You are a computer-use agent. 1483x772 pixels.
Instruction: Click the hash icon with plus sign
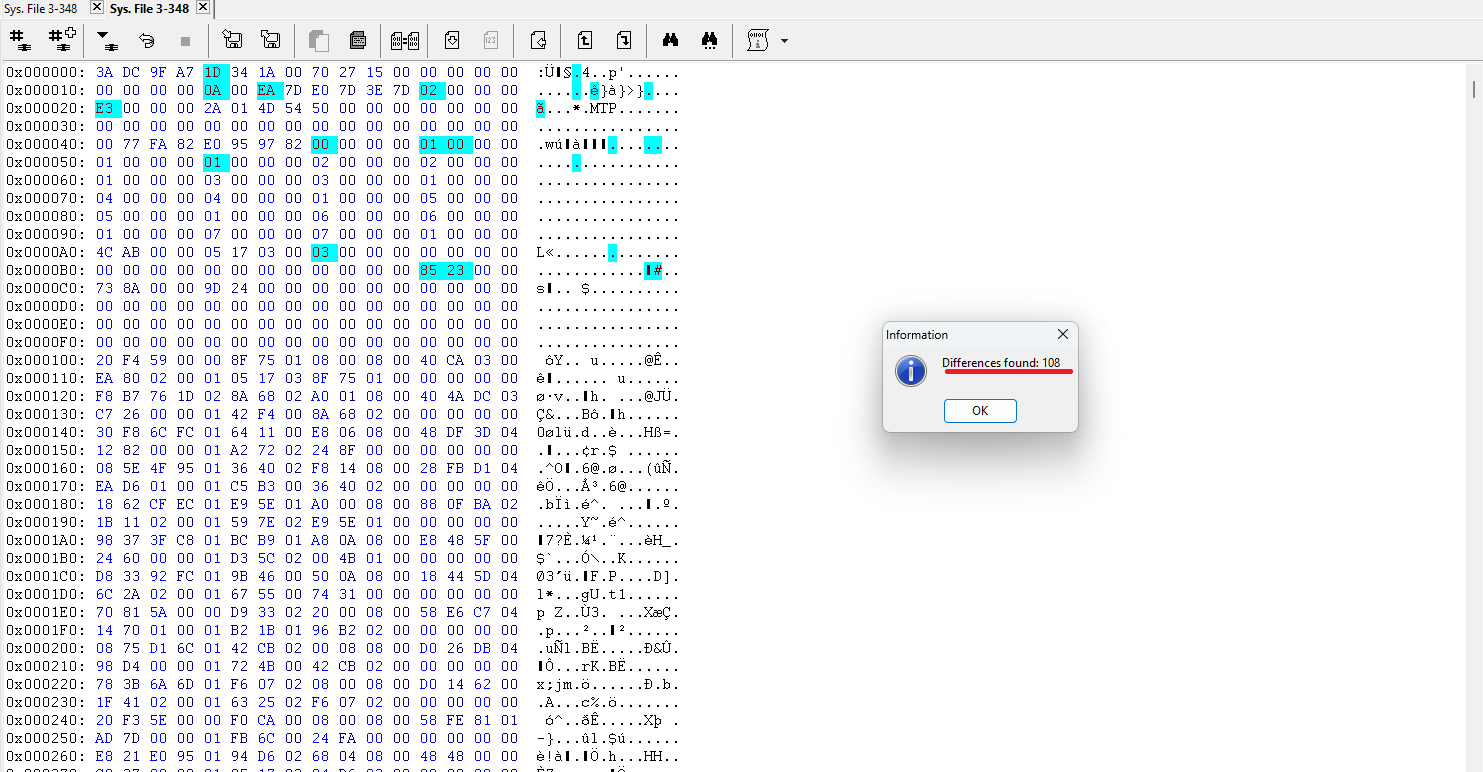coord(63,40)
